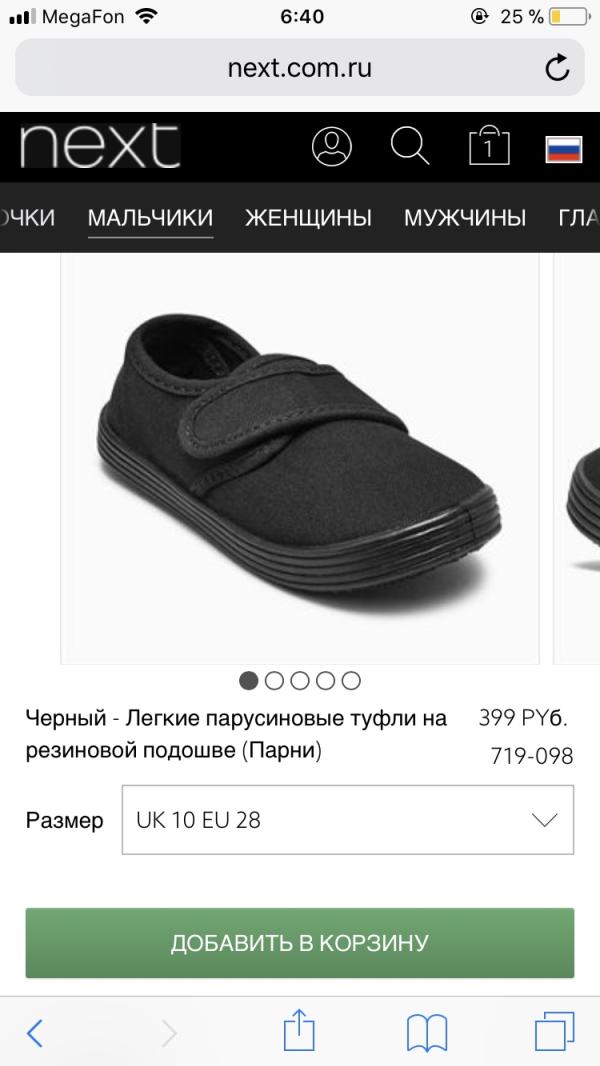Click the size dropdown chevron arrow
Viewport: 600px width, 1066px height.
point(544,820)
